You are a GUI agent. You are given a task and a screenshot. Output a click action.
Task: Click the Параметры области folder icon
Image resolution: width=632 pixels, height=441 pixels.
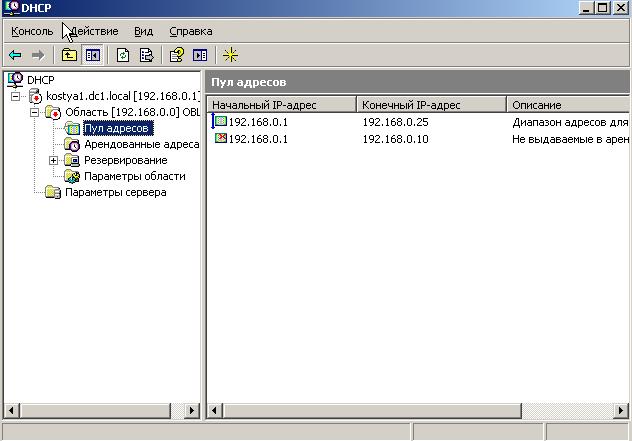pos(72,177)
